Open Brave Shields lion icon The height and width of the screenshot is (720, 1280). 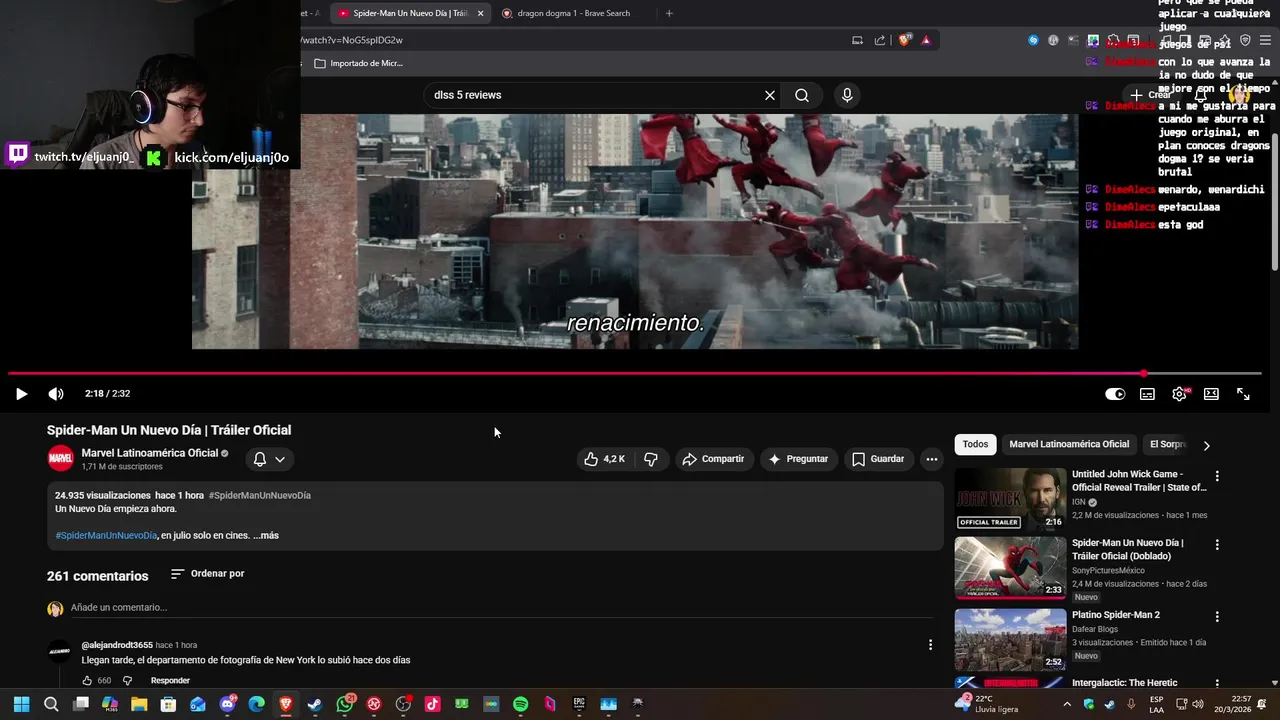tap(905, 40)
